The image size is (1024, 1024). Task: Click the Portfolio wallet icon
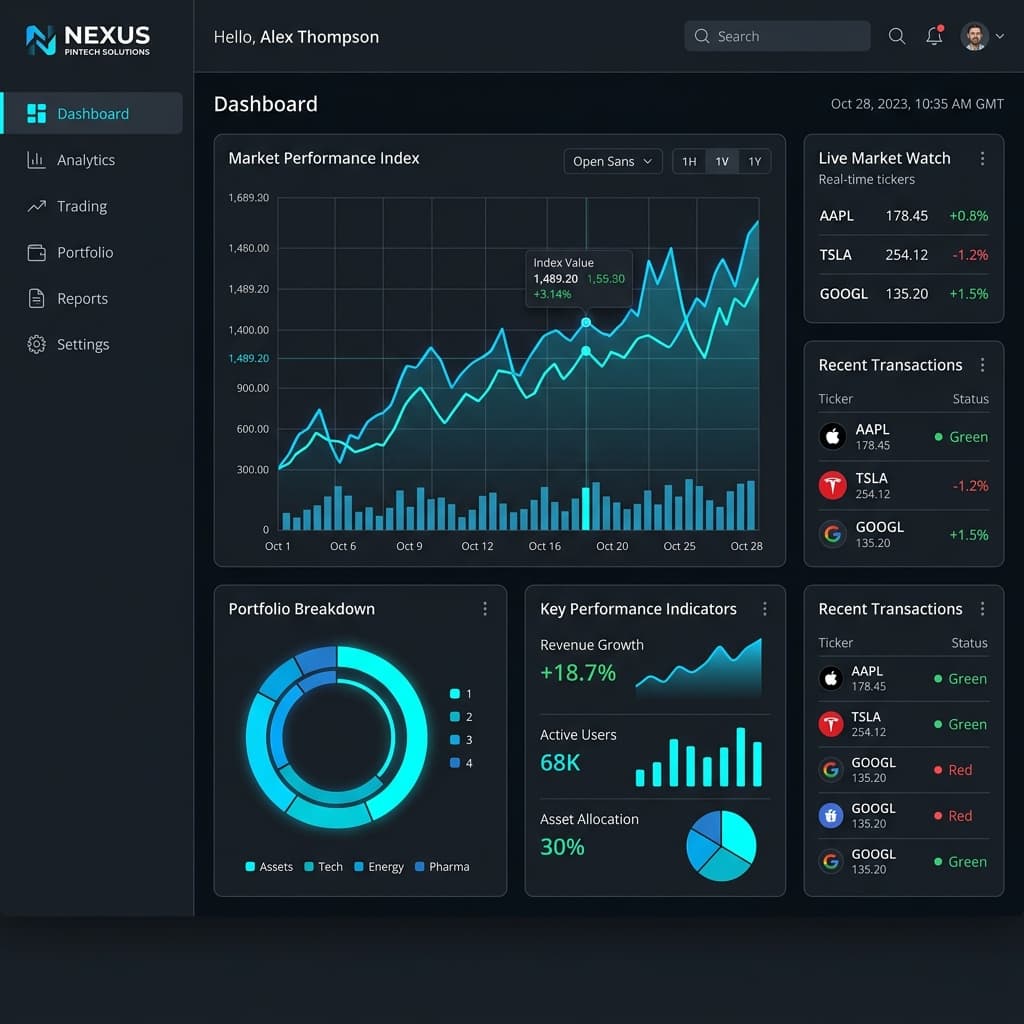pos(37,252)
